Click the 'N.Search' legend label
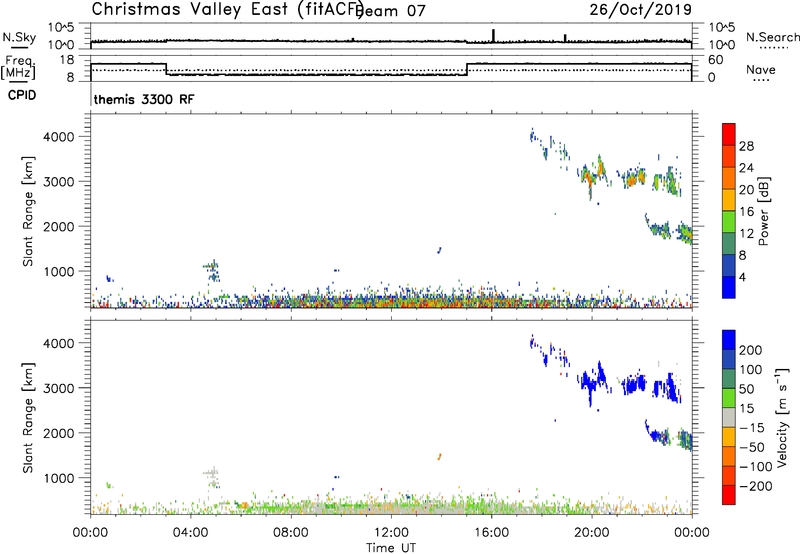800x554 pixels. 772,37
